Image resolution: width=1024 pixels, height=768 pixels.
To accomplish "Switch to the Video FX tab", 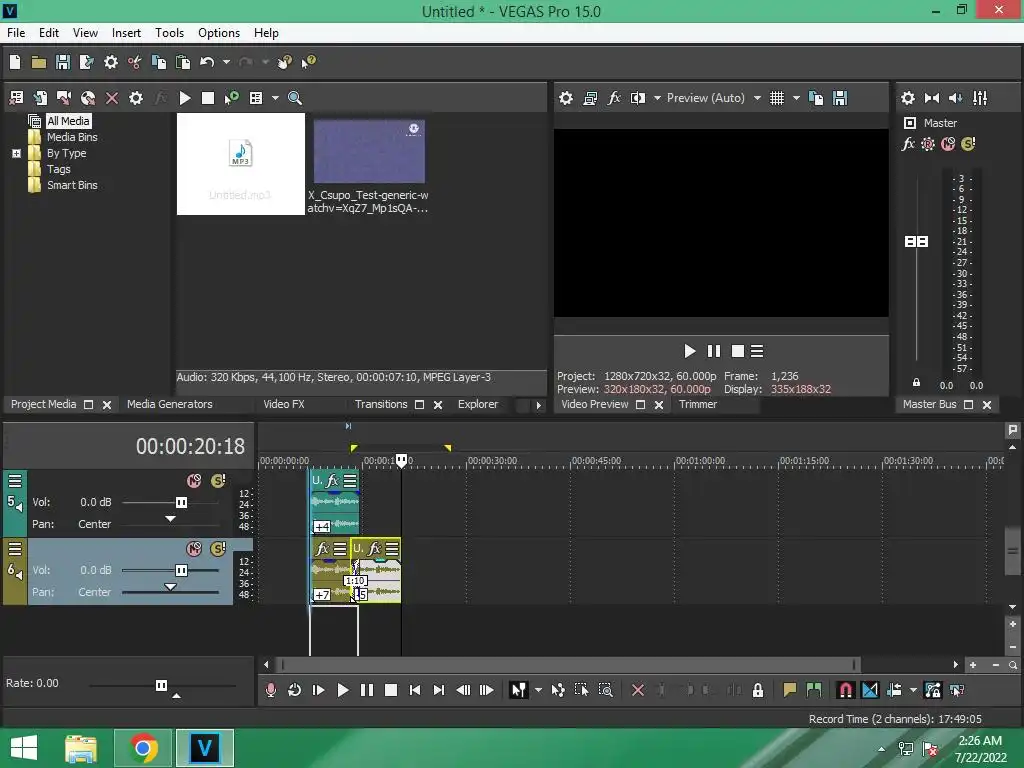I will 284,404.
